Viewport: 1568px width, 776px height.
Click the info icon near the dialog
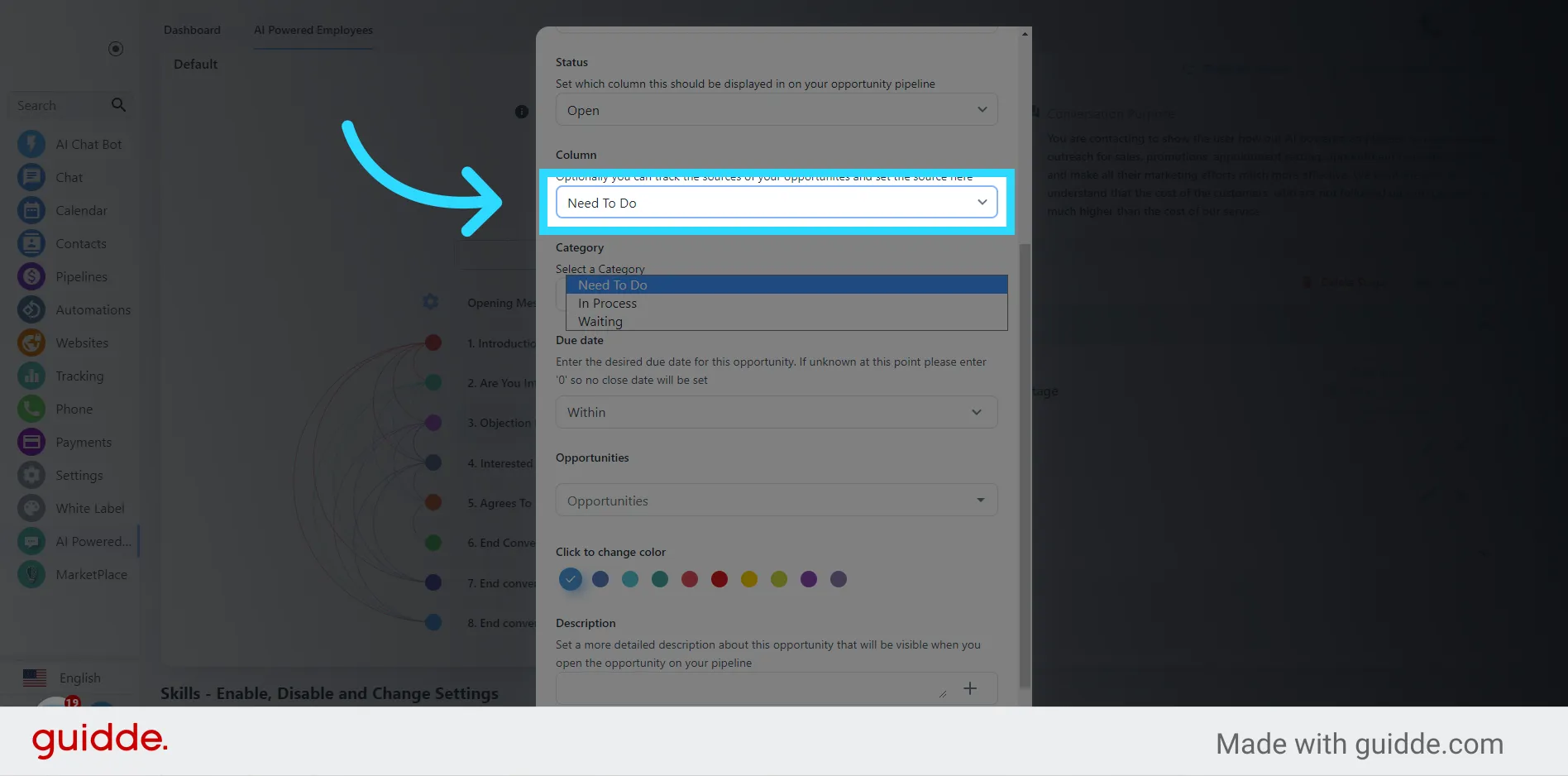(x=522, y=112)
